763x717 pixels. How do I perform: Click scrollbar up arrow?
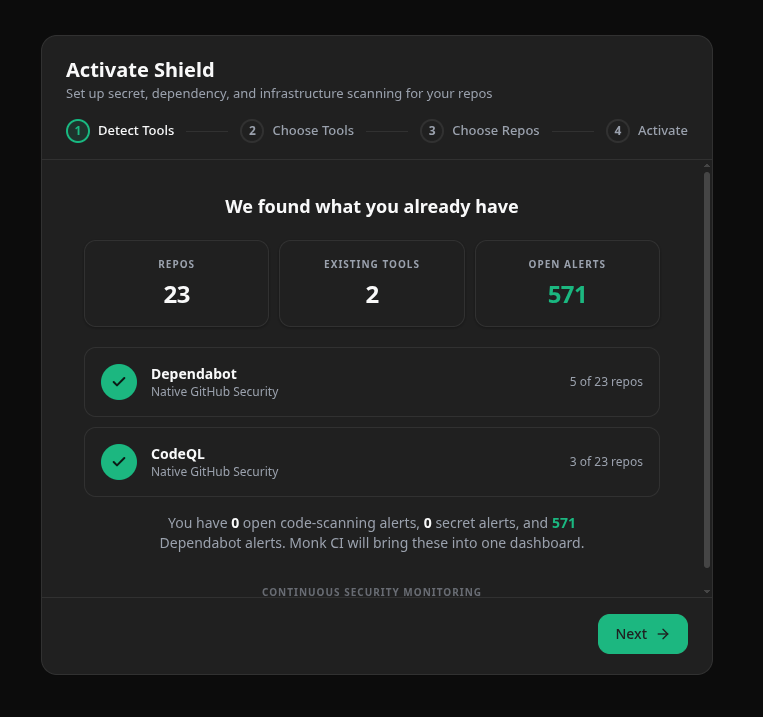[707, 166]
